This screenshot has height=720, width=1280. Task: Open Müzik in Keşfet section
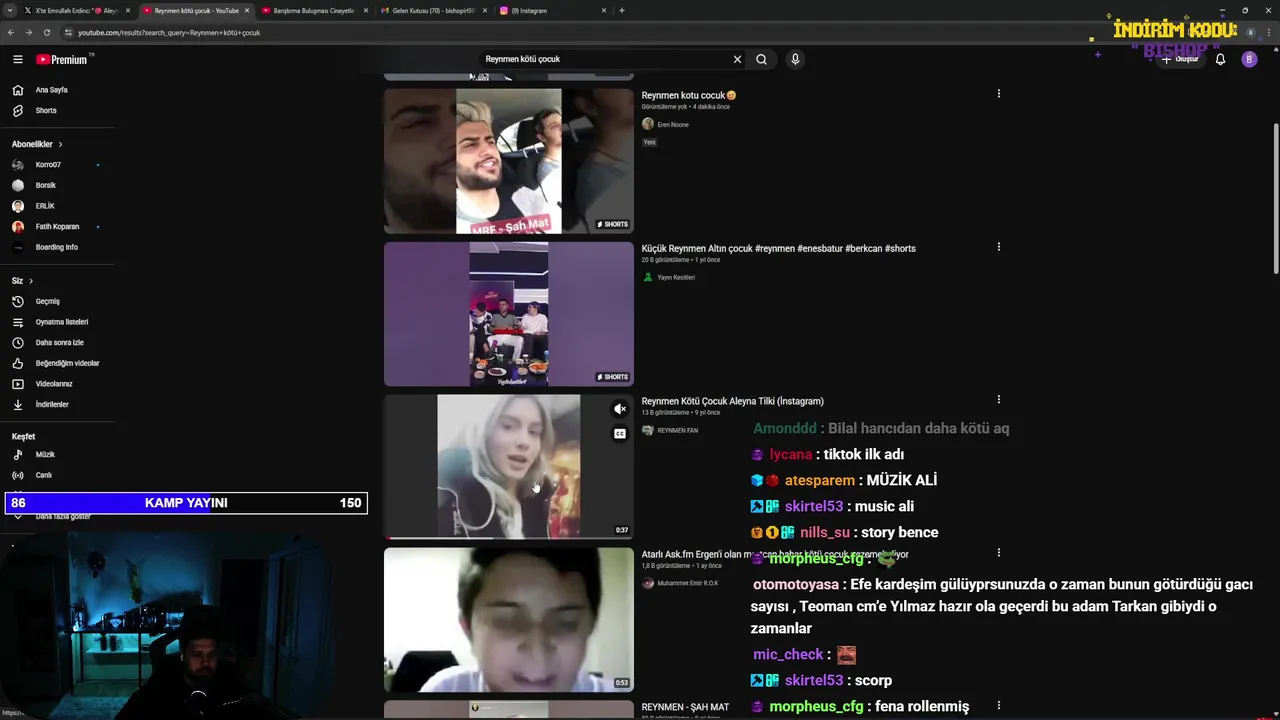tap(45, 455)
